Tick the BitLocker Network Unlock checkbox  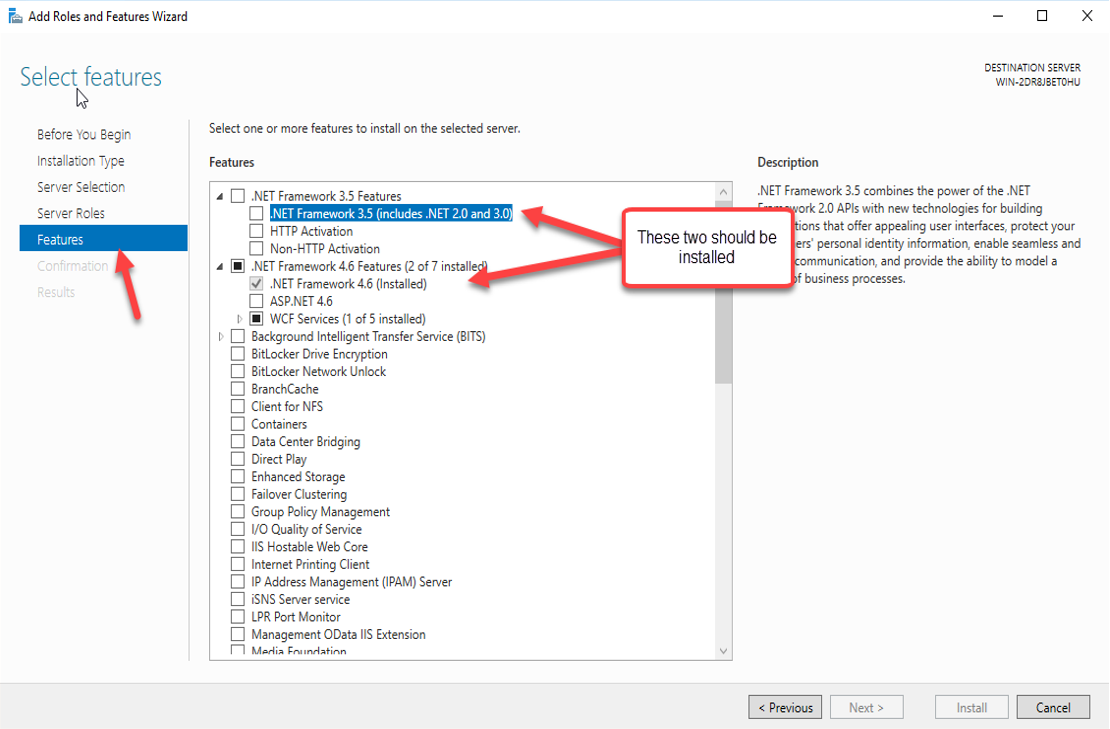(238, 372)
